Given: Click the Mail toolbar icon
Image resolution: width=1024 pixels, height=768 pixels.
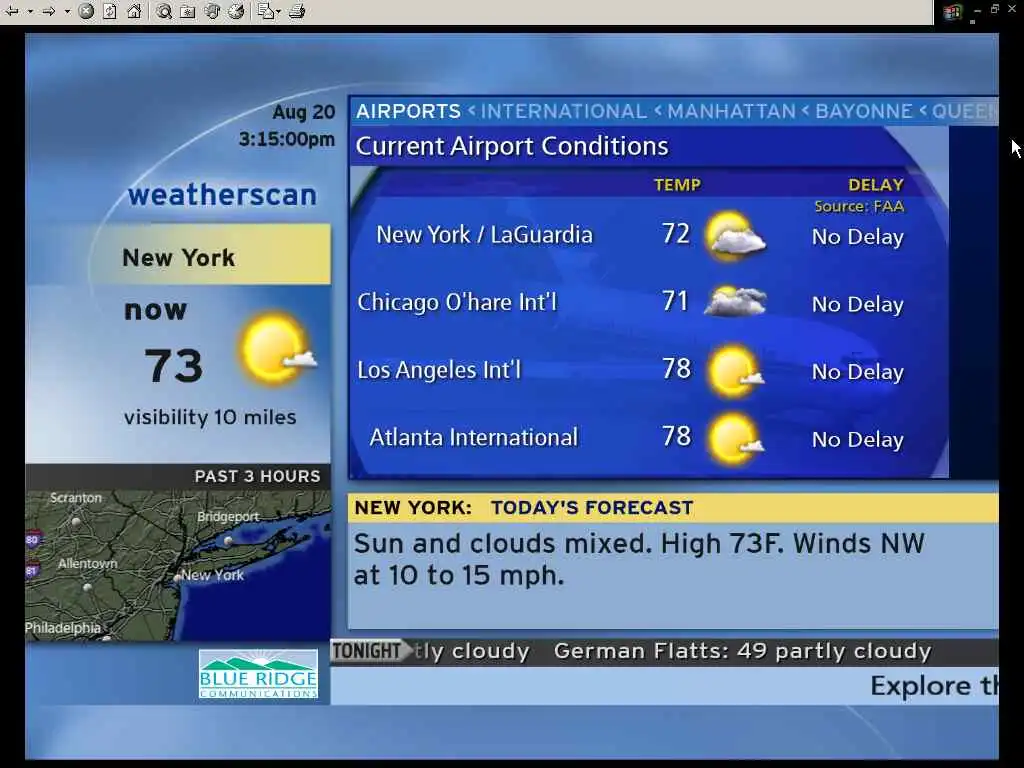Looking at the screenshot, I should (x=266, y=11).
